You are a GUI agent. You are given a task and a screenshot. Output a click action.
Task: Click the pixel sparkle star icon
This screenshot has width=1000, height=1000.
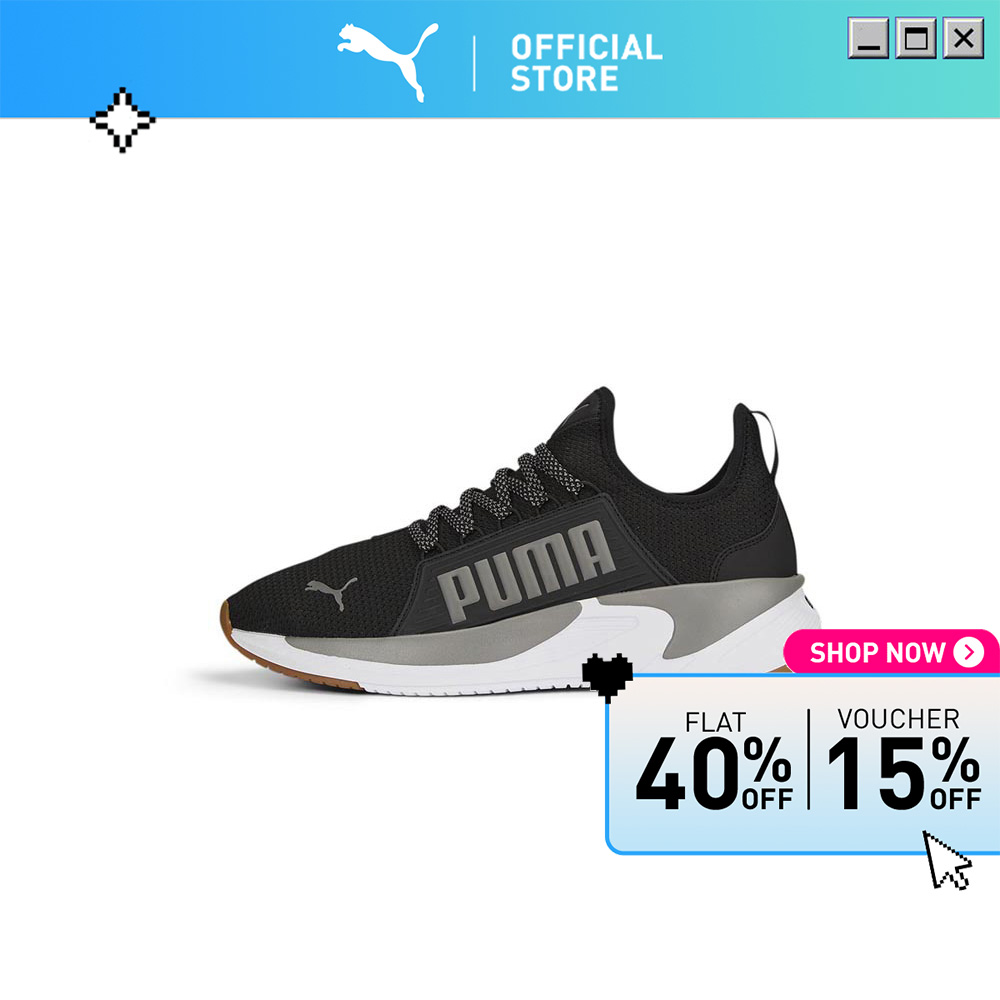pos(122,120)
